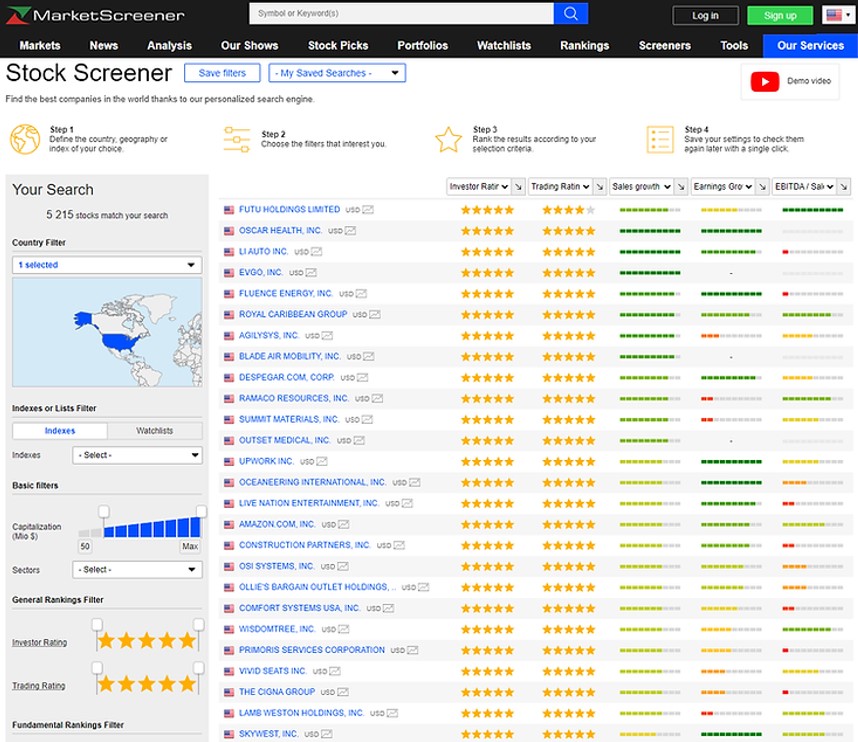Open chart icon for Ramaco Resources, Inc.
This screenshot has height=742, width=858.
click(377, 398)
